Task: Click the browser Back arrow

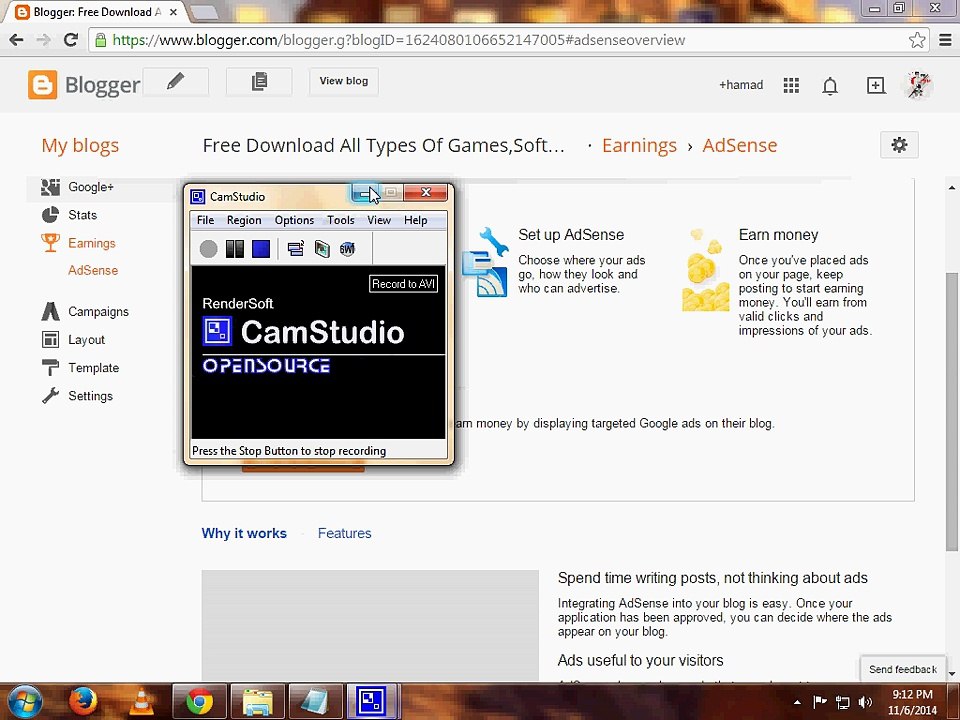Action: pos(17,40)
